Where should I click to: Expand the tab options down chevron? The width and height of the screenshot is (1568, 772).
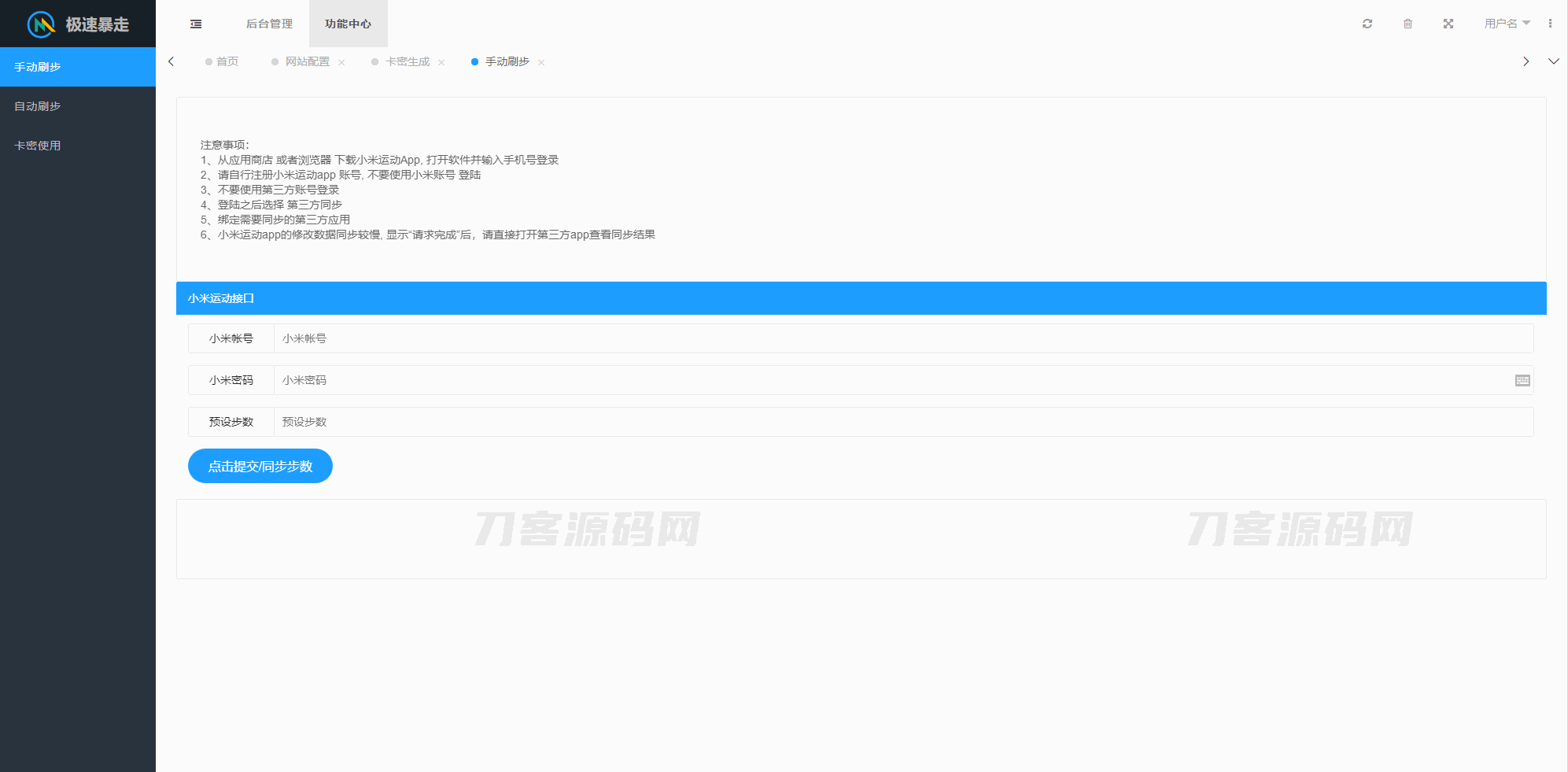(1553, 61)
